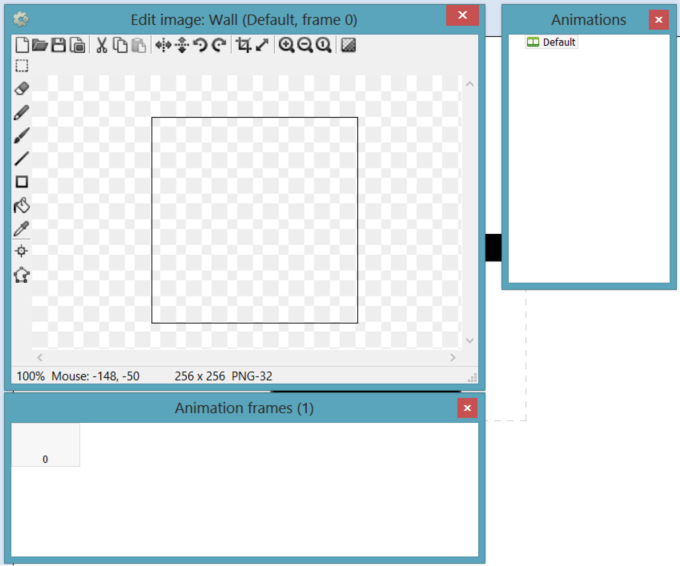The image size is (680, 566).
Task: Open the resize image tool
Action: [262, 45]
